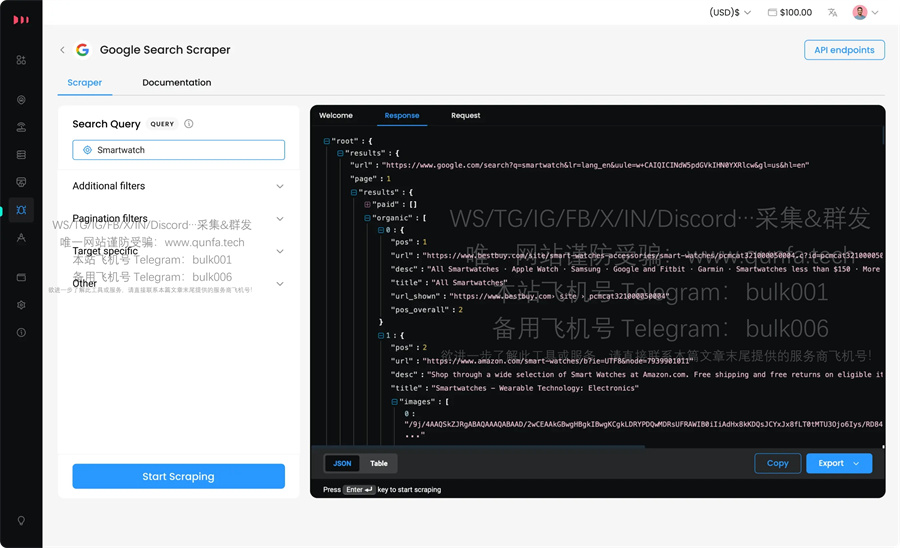Open the browser-mask sidebar icon
Viewport: 900px width, 548px height.
point(21,182)
